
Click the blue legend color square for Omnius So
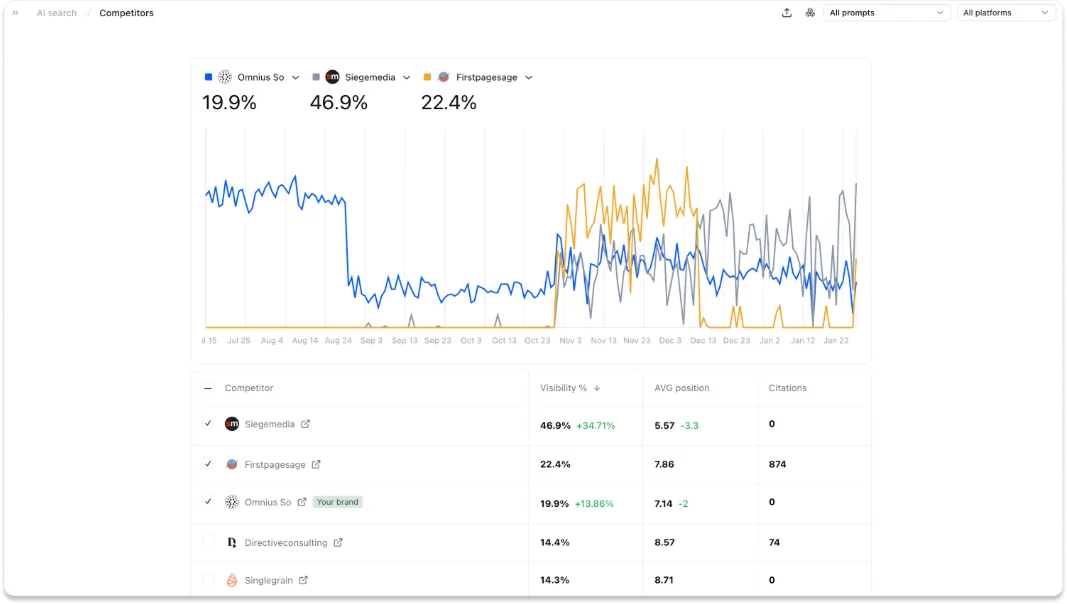pyautogui.click(x=208, y=76)
